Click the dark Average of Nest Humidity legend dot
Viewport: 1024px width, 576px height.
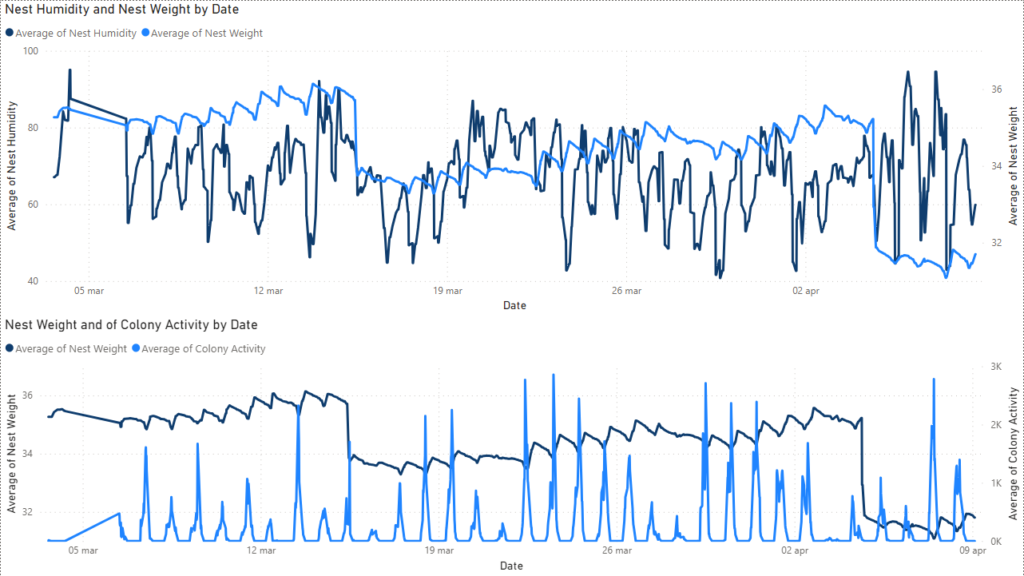[10, 33]
